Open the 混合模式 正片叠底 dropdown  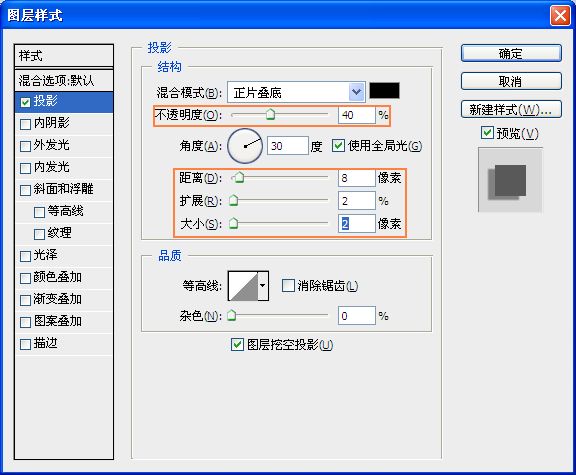point(296,92)
